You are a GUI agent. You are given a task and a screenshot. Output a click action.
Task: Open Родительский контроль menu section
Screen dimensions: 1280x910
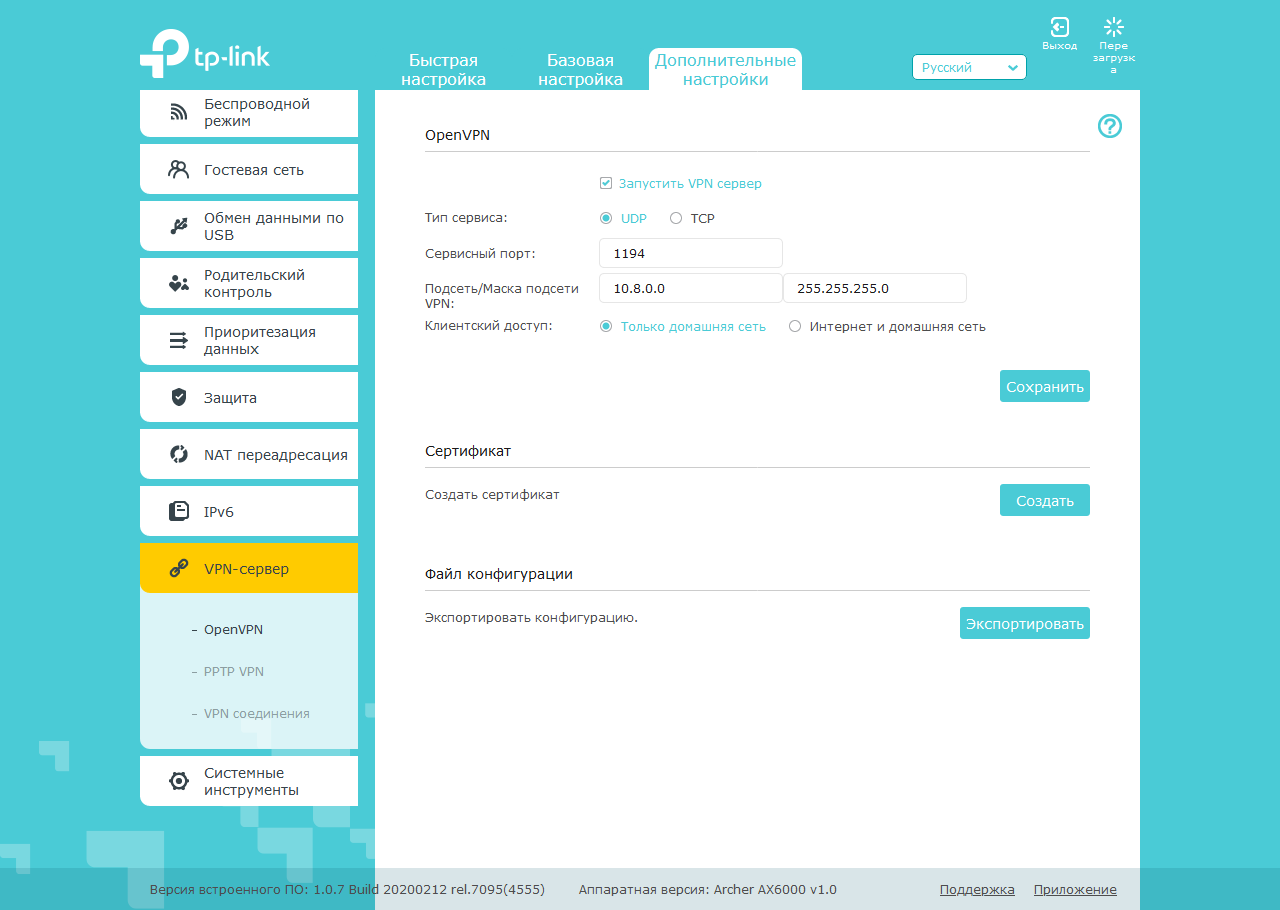coord(249,283)
